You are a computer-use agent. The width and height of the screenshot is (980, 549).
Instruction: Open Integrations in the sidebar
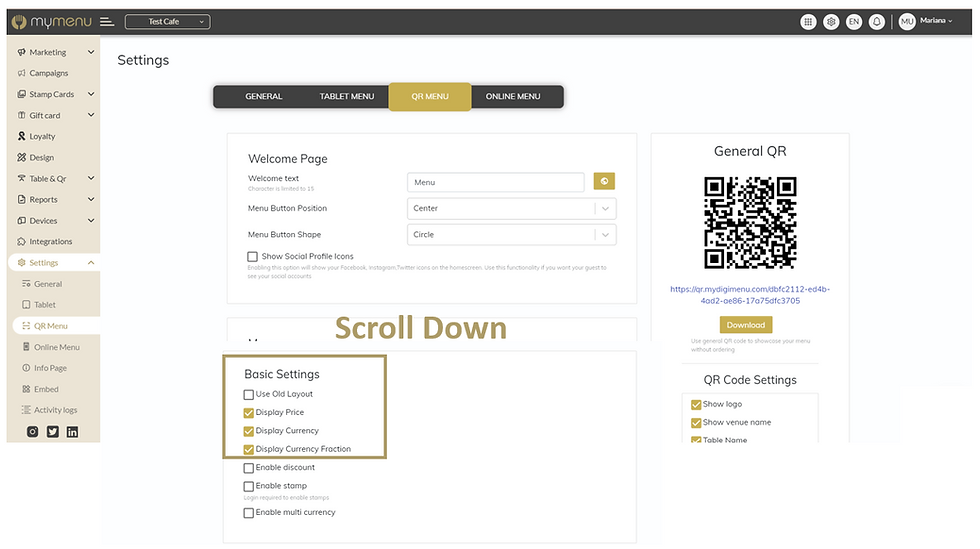click(51, 241)
